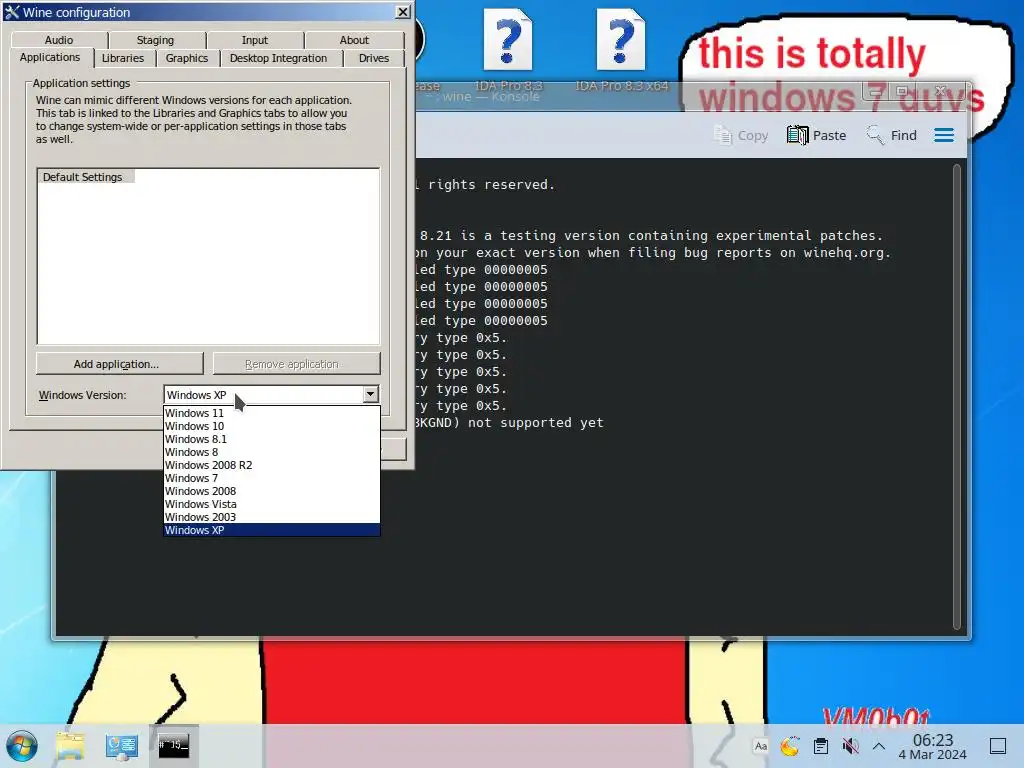Open the IDA Pro 8.3 x64 desktop icon
This screenshot has height=768, width=1024.
coord(621,49)
